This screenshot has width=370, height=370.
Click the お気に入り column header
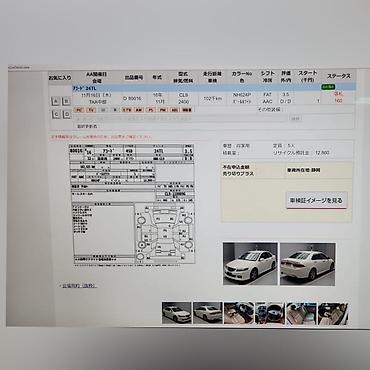pyautogui.click(x=60, y=78)
